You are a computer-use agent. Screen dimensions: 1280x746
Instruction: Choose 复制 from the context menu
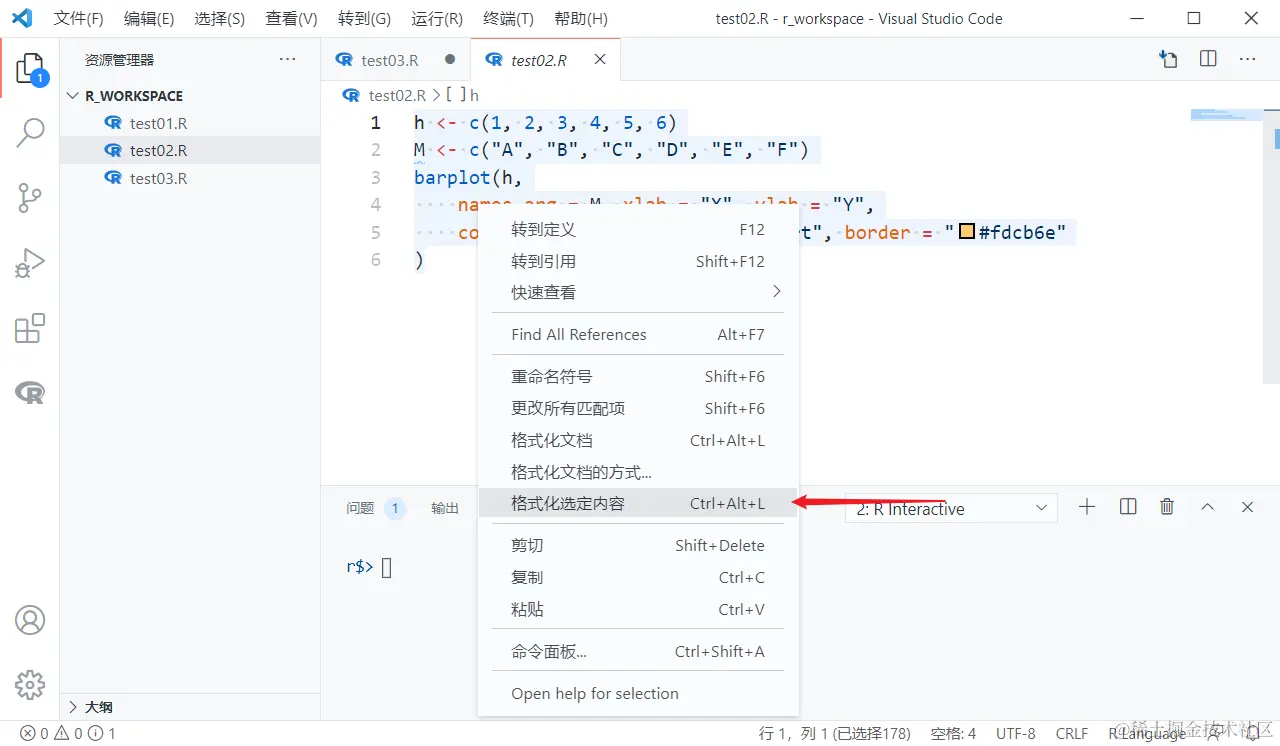[638, 577]
